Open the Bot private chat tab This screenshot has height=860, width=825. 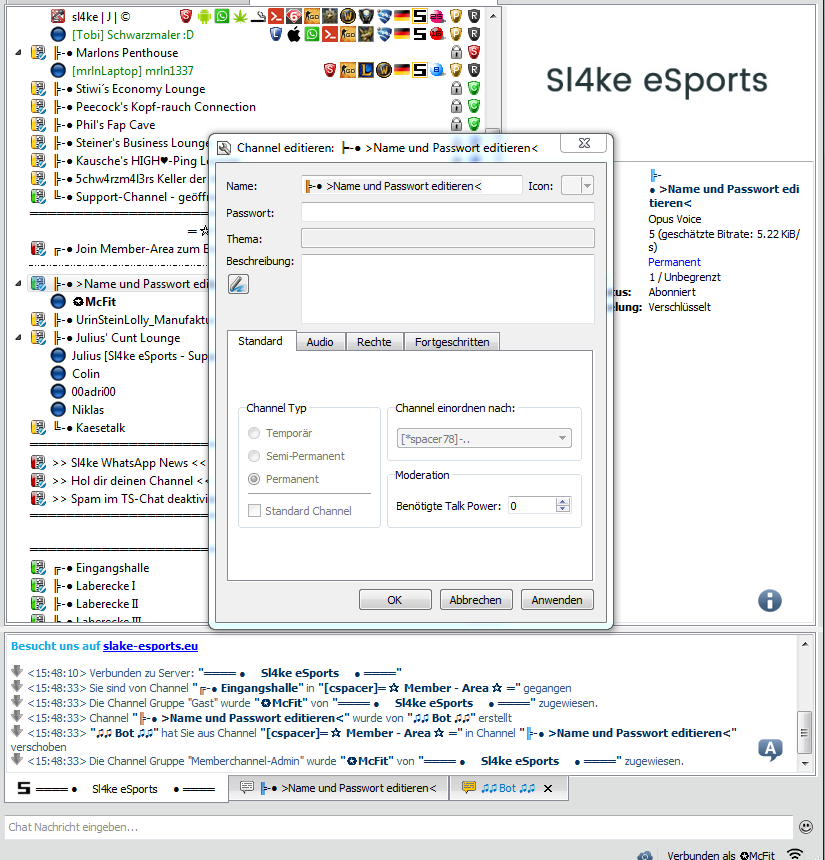[508, 788]
